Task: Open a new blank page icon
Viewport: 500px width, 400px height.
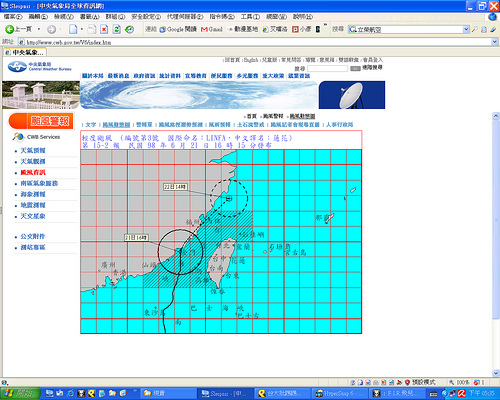Action: (x=73, y=29)
